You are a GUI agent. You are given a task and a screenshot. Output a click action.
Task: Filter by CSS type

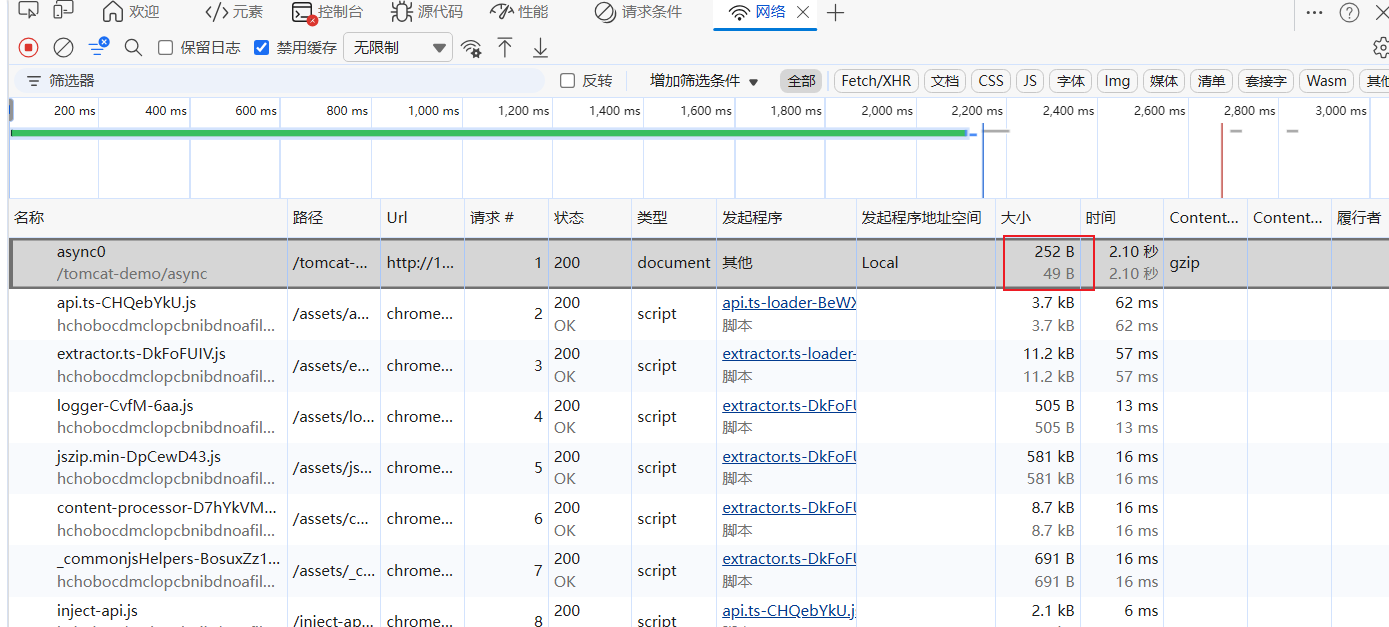[x=991, y=81]
